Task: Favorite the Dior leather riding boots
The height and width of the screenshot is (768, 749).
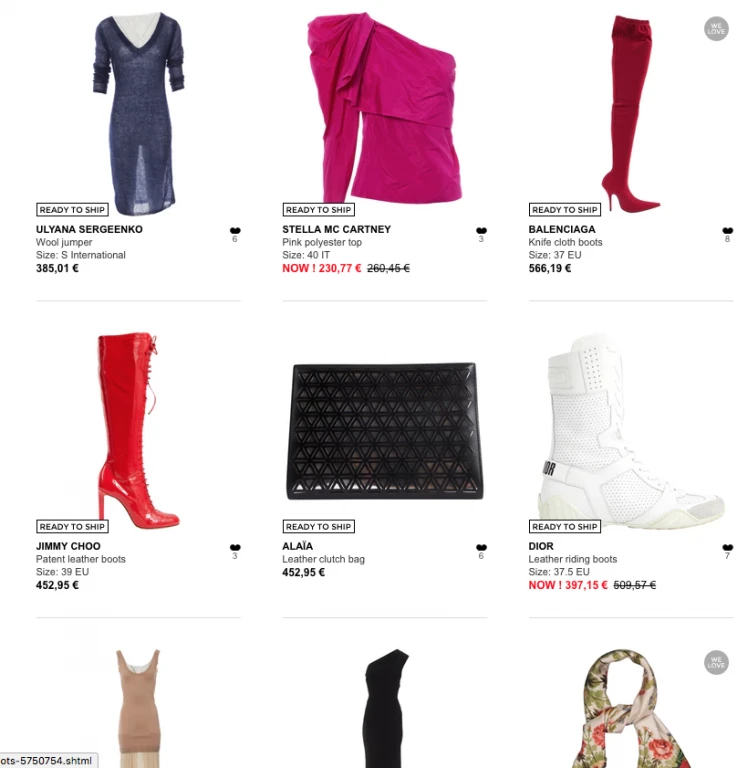Action: 728,547
